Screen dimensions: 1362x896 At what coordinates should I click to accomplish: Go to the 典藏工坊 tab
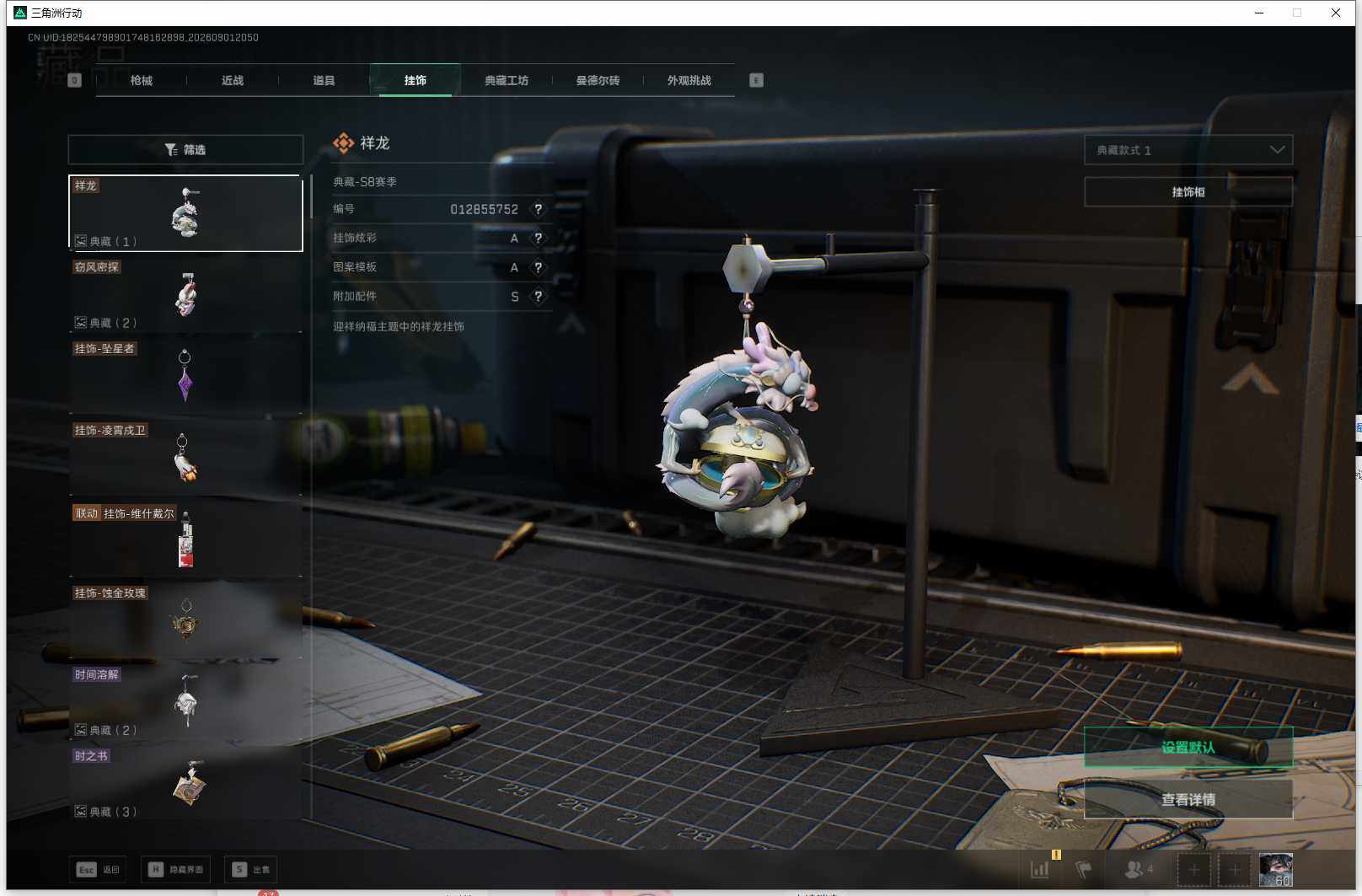pos(507,81)
